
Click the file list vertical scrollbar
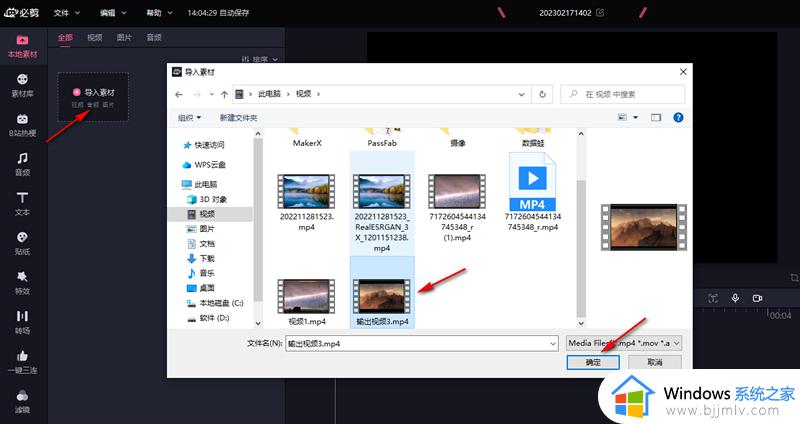pyautogui.click(x=581, y=248)
